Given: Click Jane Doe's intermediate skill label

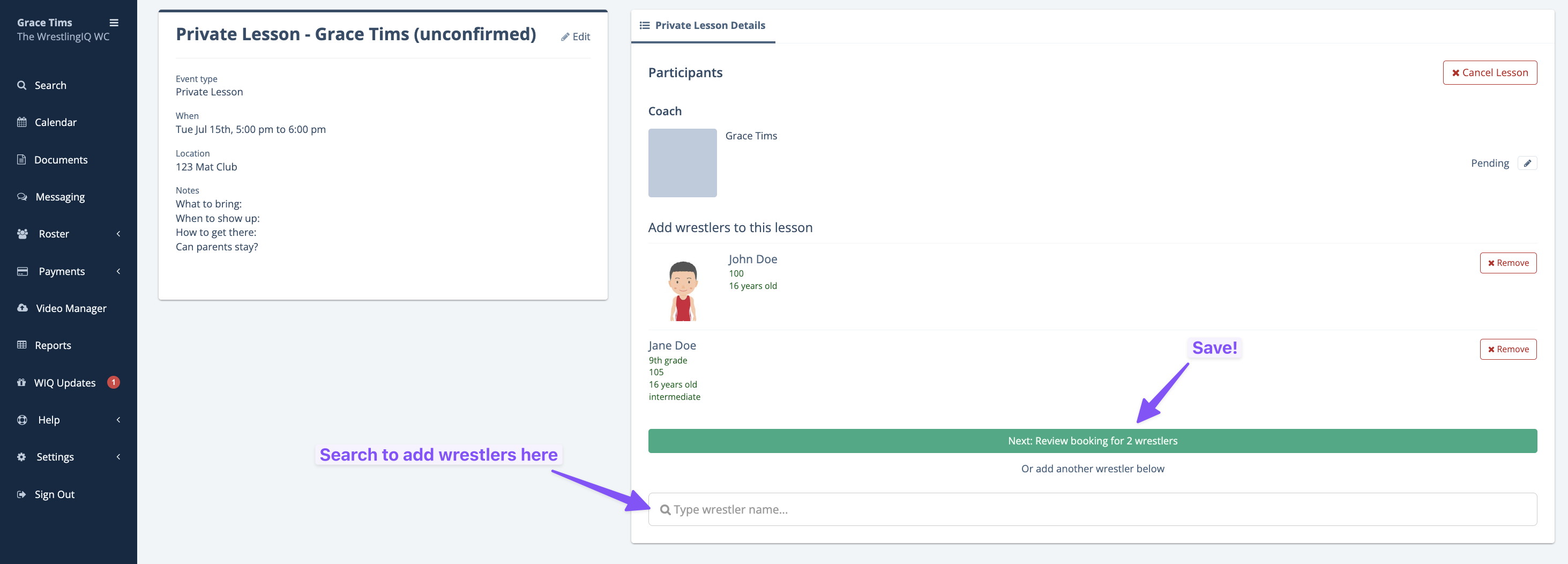Looking at the screenshot, I should (674, 397).
